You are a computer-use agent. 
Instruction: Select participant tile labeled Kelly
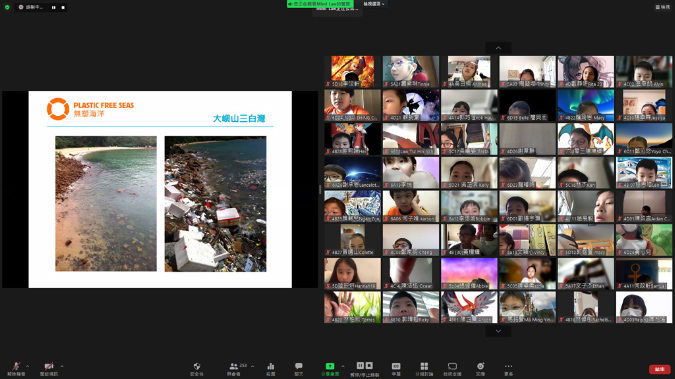(x=469, y=173)
